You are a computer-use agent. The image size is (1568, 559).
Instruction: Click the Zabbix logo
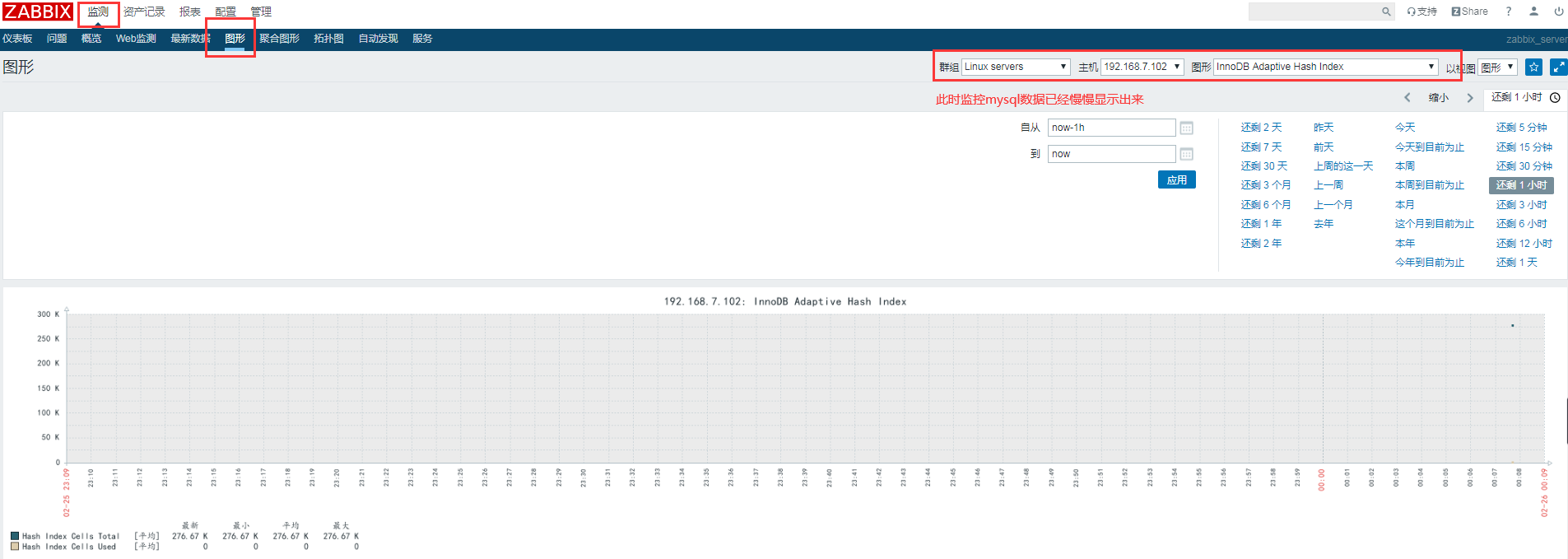(x=38, y=12)
